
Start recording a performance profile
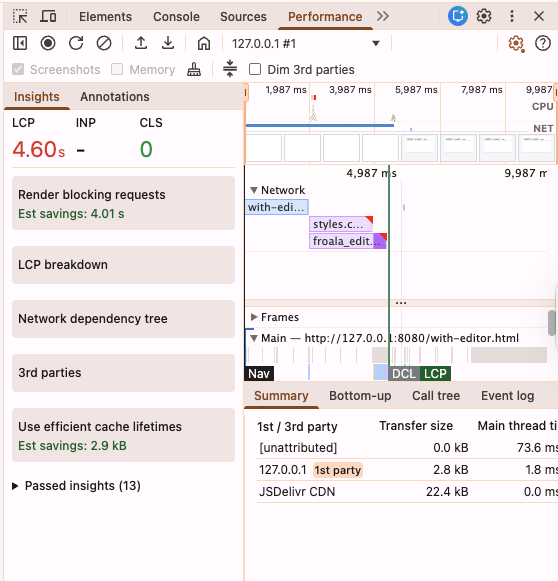click(48, 43)
